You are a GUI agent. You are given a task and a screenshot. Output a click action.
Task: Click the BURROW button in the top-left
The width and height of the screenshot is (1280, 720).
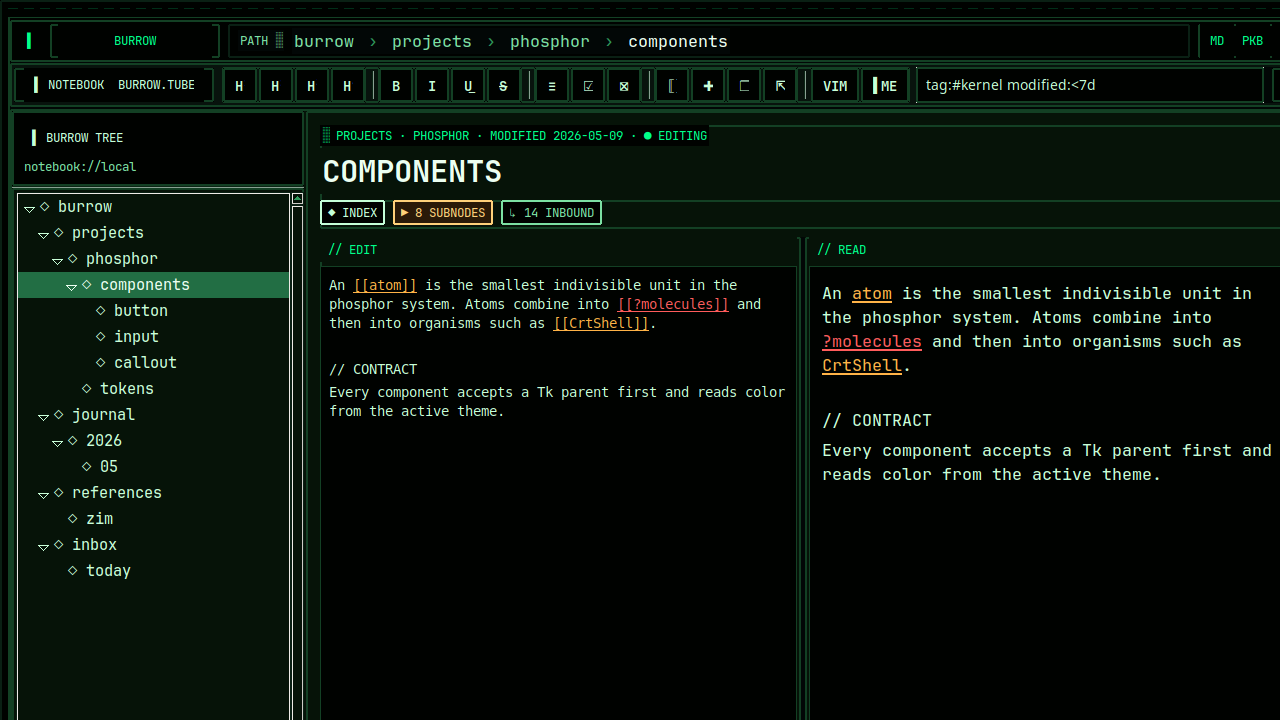tap(135, 41)
